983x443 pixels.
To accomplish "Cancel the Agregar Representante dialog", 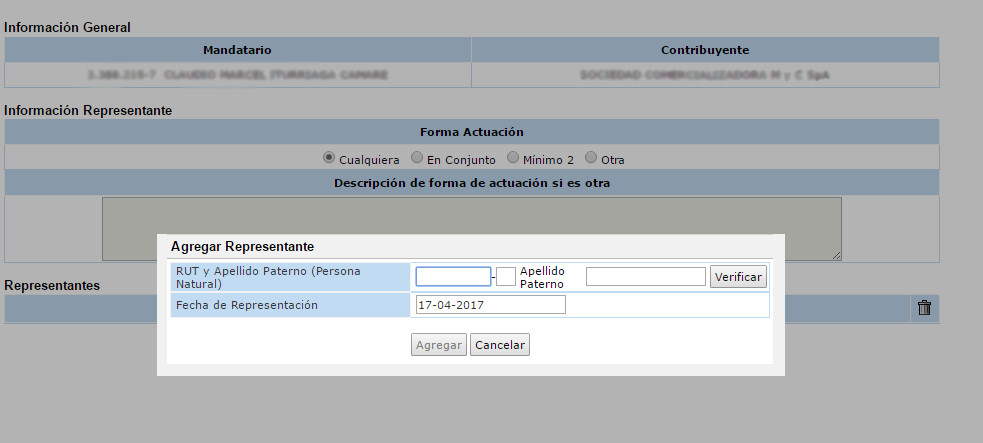I will click(x=500, y=345).
